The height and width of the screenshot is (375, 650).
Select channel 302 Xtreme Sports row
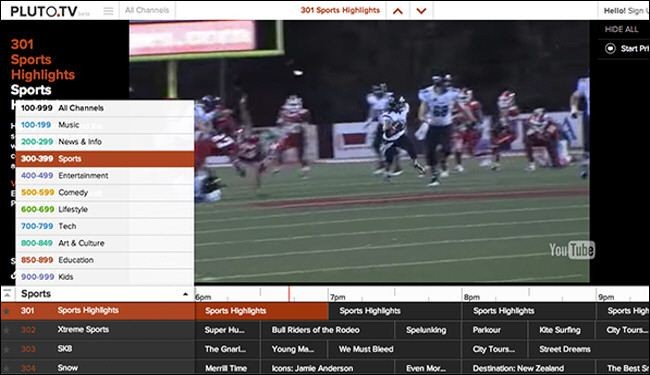(98, 330)
